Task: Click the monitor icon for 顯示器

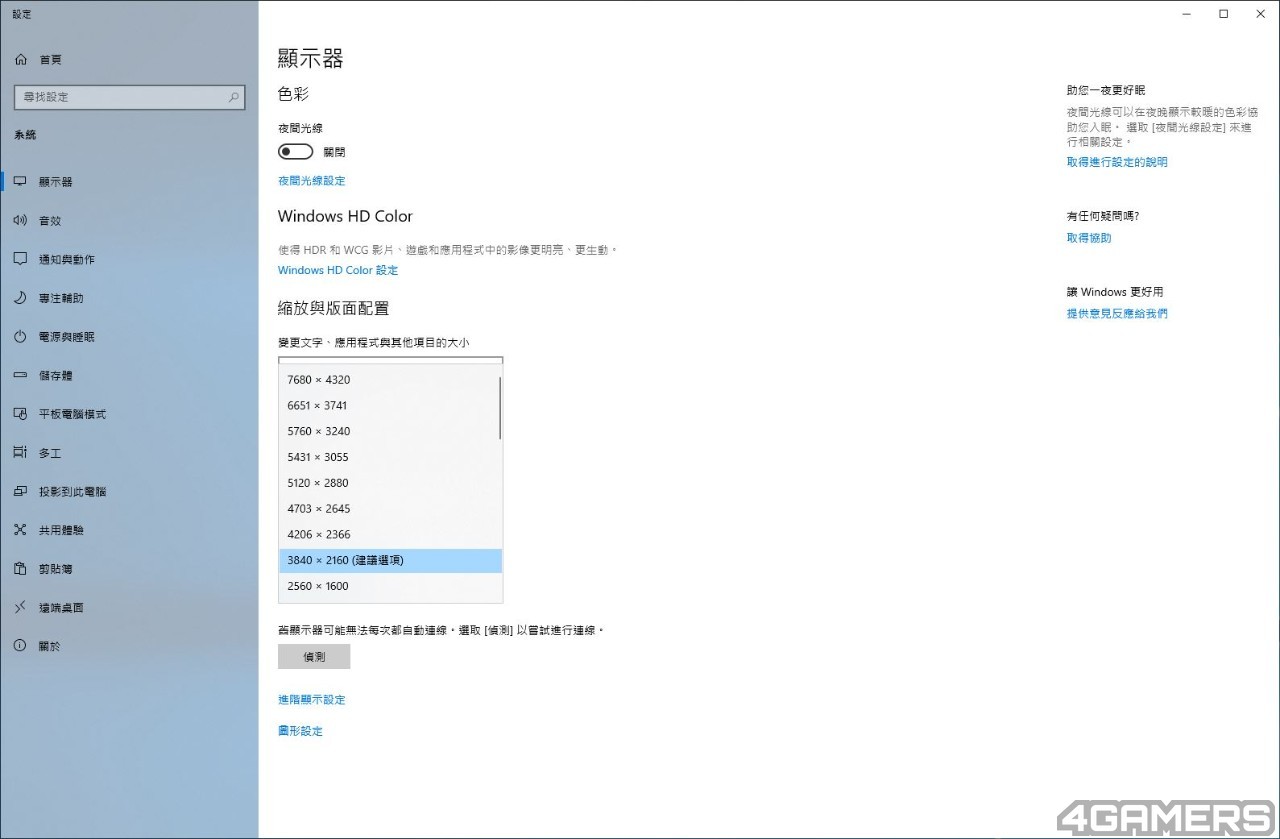Action: tap(20, 182)
